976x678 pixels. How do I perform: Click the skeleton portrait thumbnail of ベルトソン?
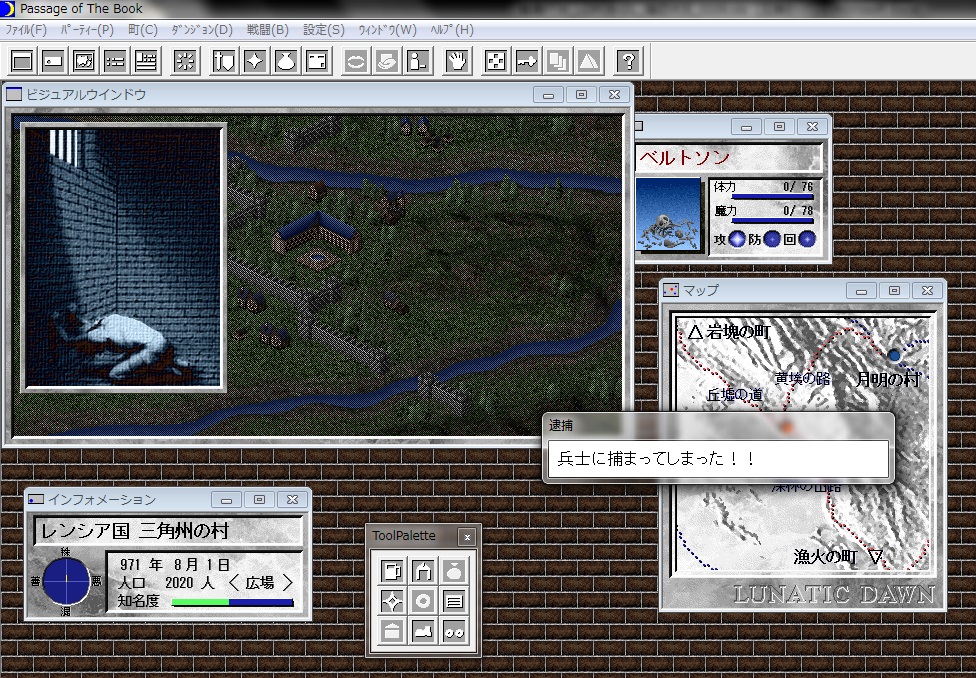(670, 215)
